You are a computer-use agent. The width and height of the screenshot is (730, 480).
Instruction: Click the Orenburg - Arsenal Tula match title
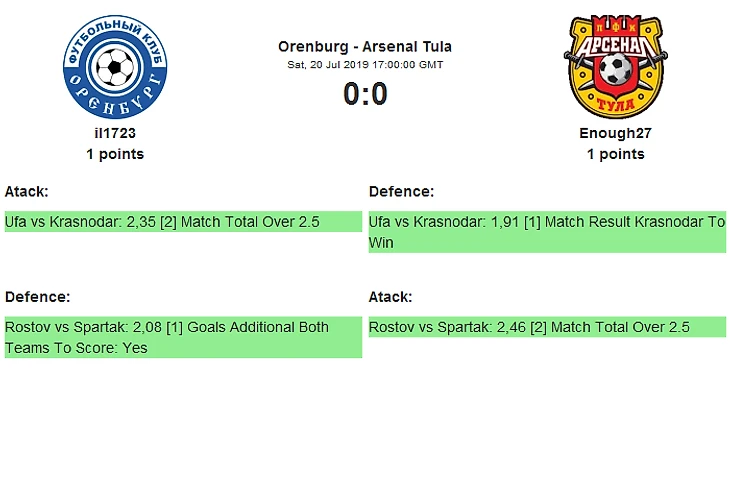(x=365, y=46)
